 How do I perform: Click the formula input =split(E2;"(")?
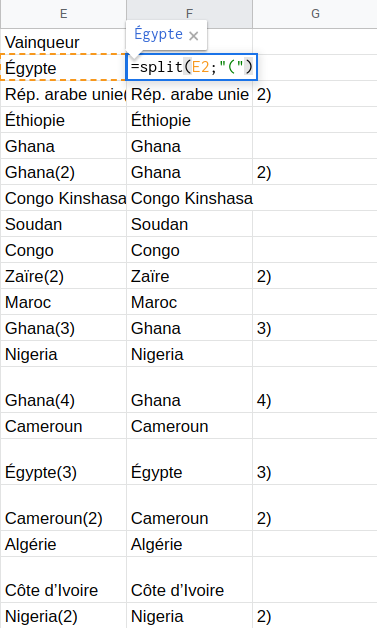[x=192, y=67]
